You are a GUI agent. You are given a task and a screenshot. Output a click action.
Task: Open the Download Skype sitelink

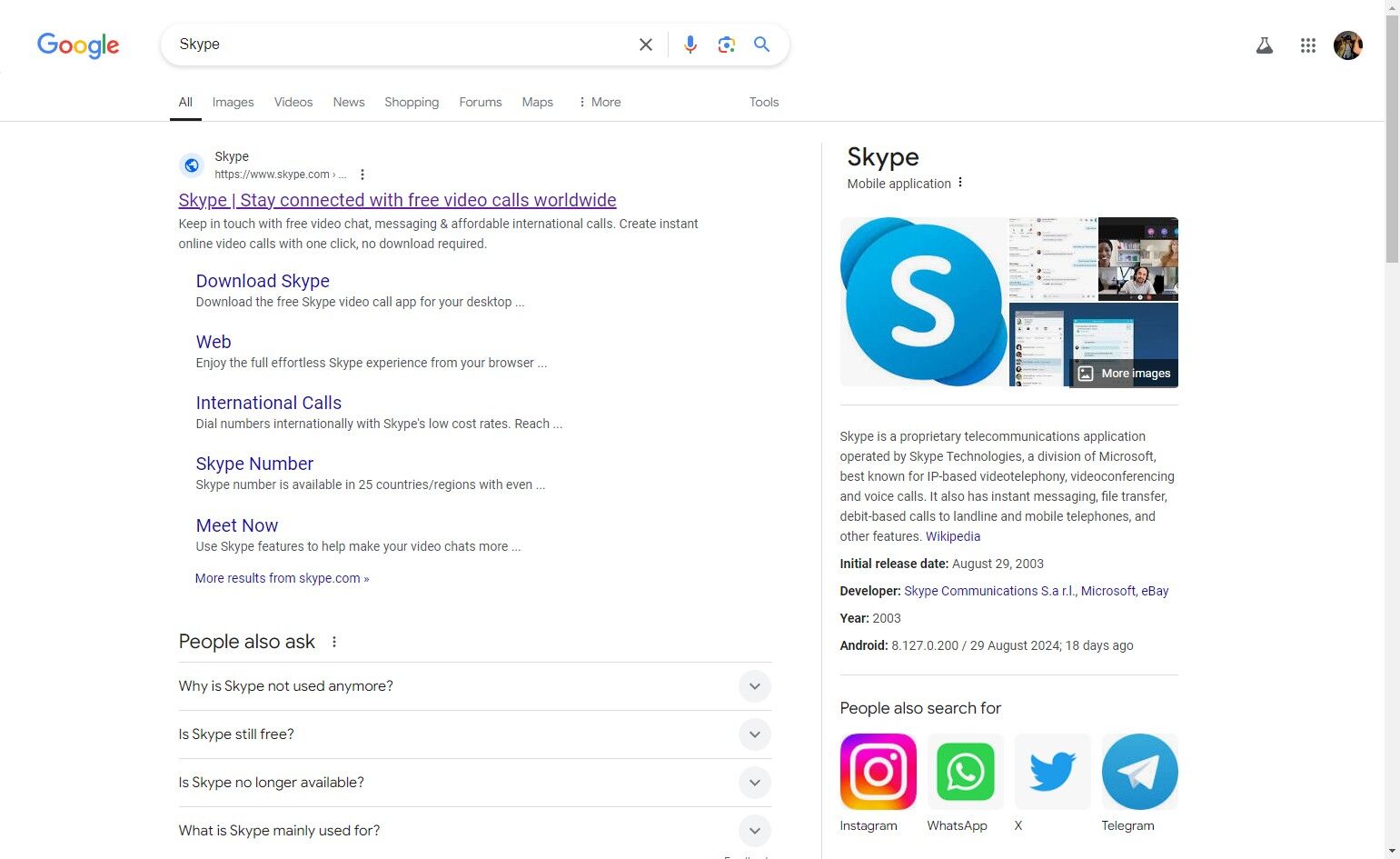pos(263,281)
